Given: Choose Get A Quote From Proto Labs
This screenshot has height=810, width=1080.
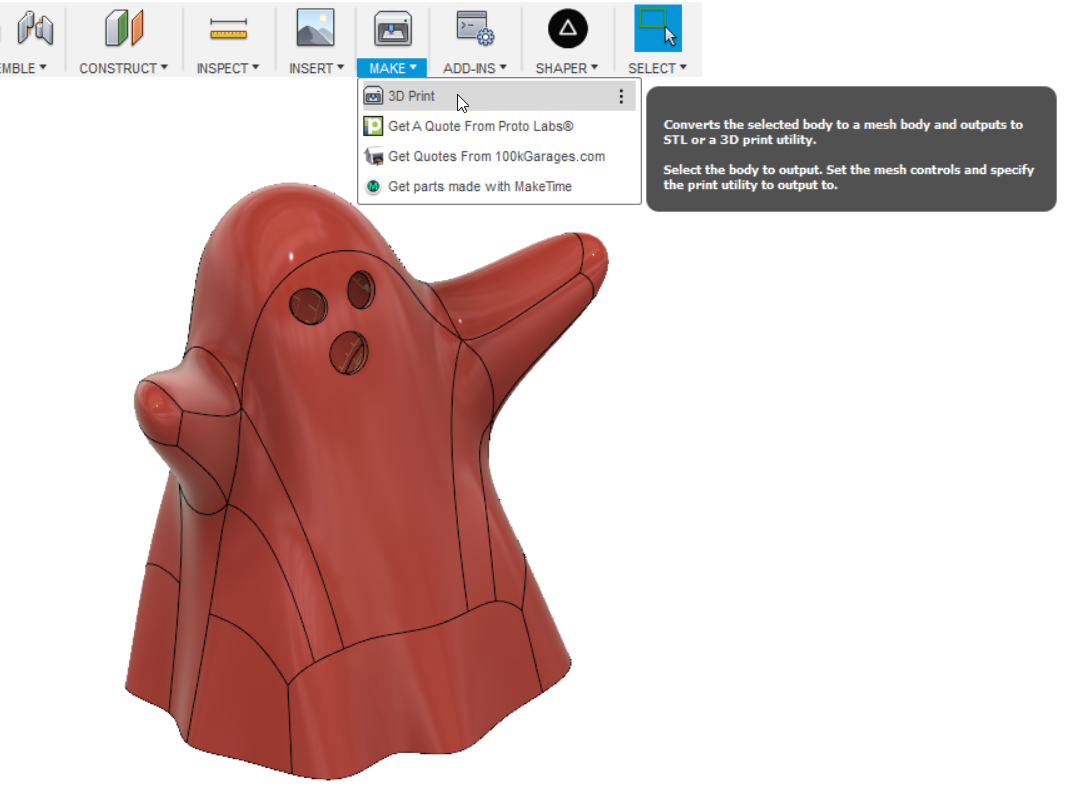Looking at the screenshot, I should pyautogui.click(x=499, y=126).
